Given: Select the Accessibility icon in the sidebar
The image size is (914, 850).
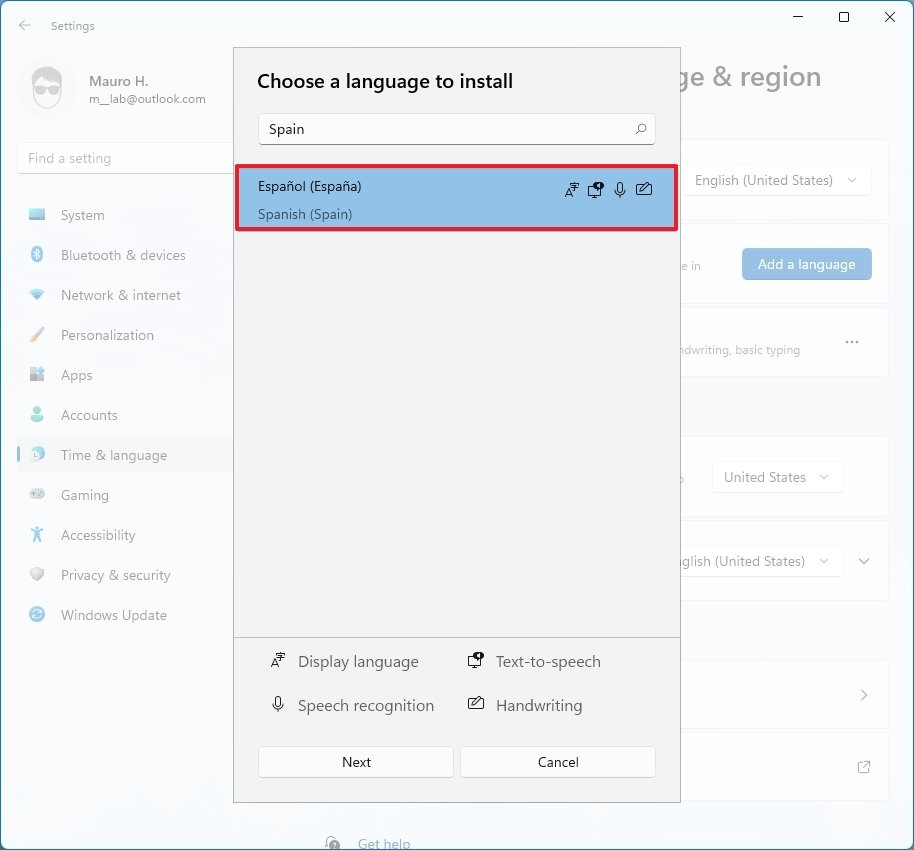Looking at the screenshot, I should [x=36, y=535].
